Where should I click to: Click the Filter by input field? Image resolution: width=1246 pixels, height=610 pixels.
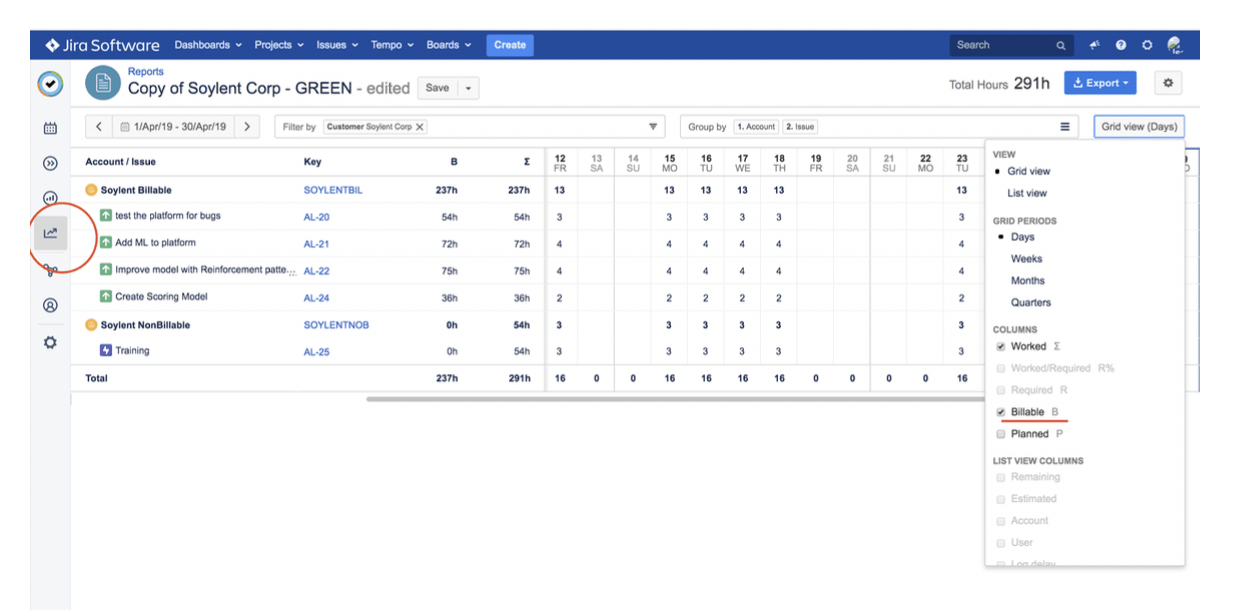coord(470,127)
